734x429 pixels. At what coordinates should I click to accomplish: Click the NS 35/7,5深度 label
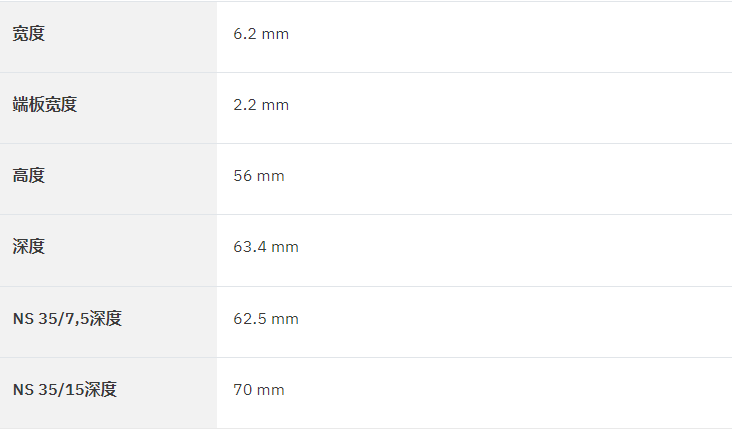click(x=67, y=318)
